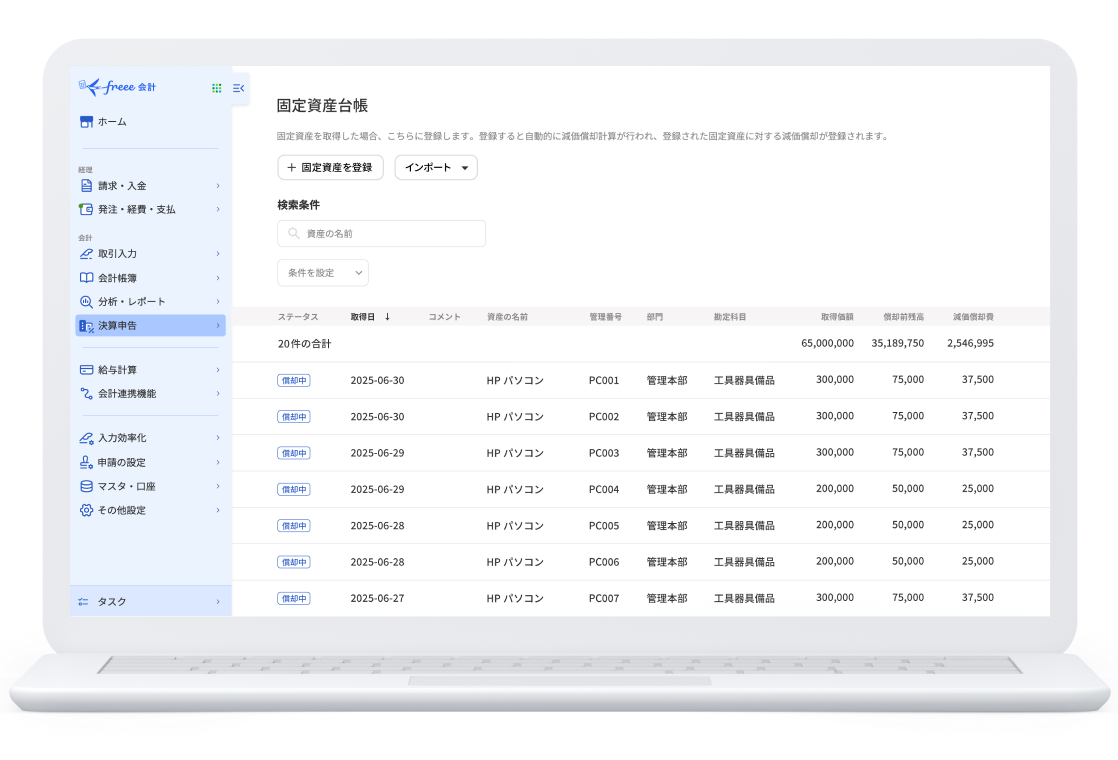
Task: Open the 入力効率化 menu item
Action: (x=150, y=438)
